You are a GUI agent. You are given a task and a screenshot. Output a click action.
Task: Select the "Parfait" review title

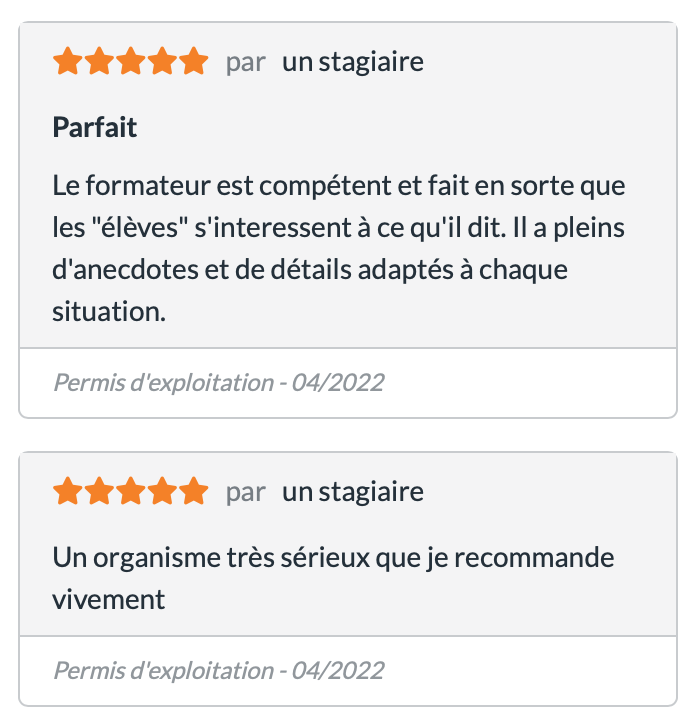95,128
